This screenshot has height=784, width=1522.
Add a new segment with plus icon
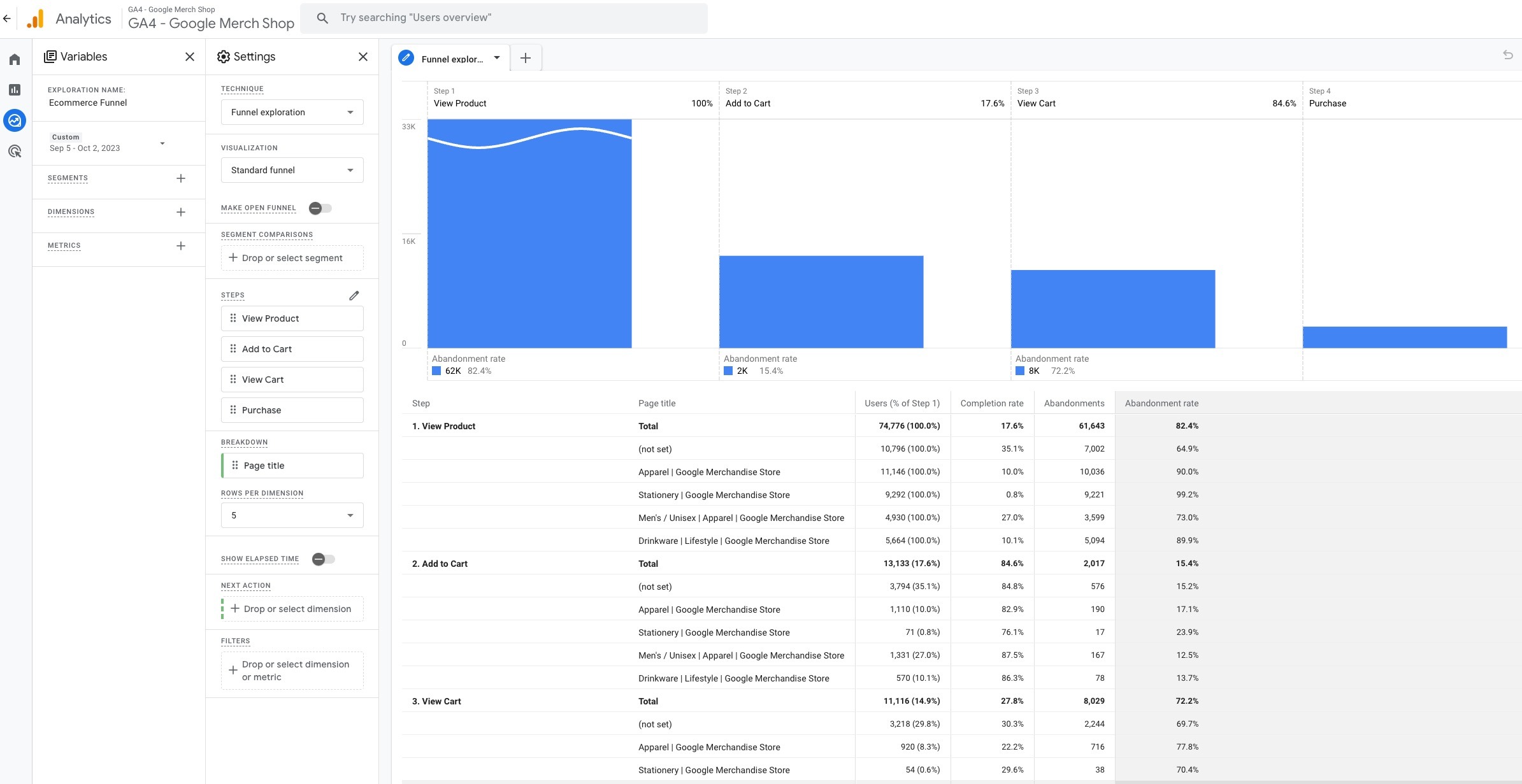[181, 178]
